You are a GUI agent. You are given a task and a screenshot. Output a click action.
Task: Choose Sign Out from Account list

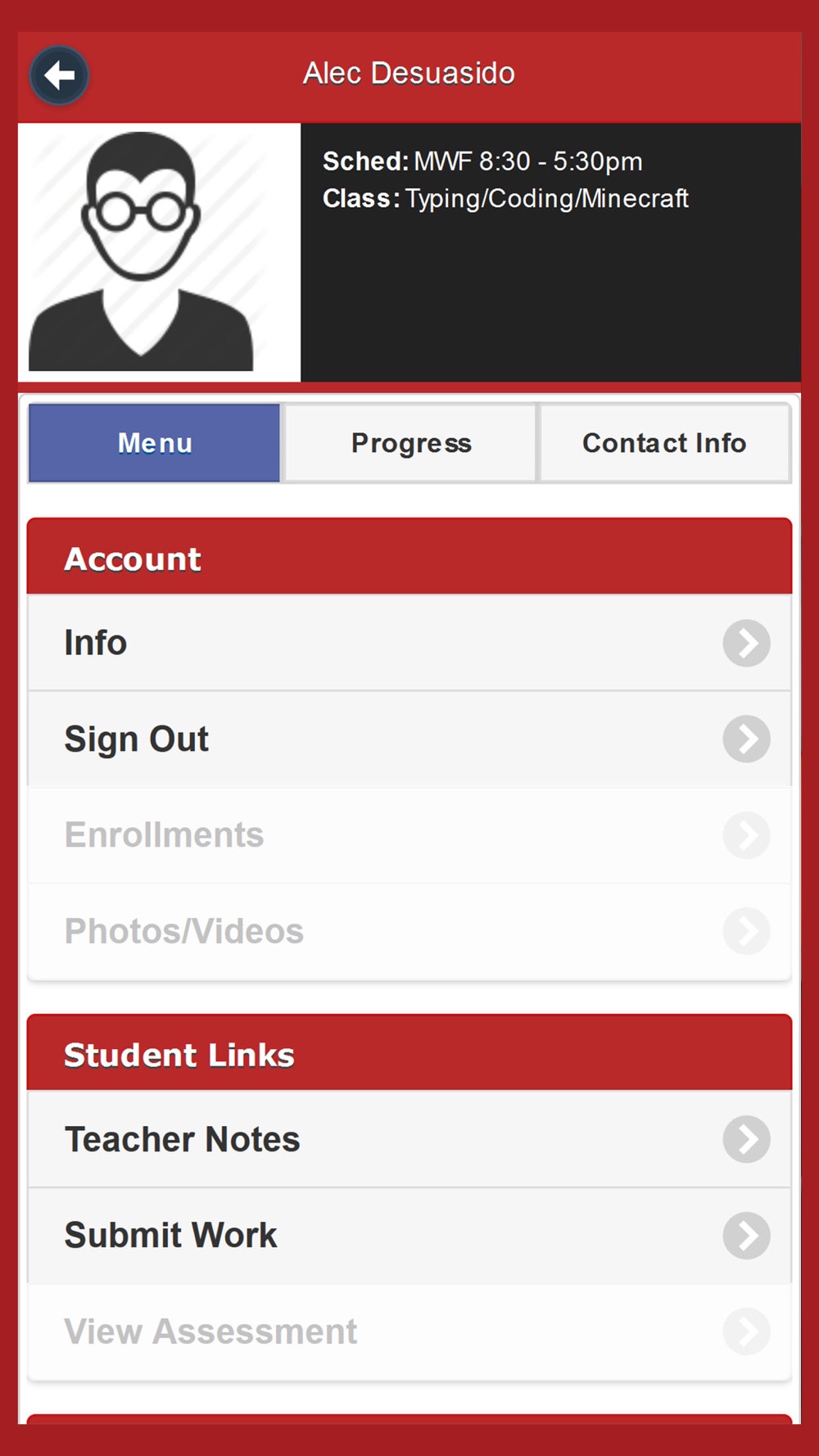click(x=409, y=739)
